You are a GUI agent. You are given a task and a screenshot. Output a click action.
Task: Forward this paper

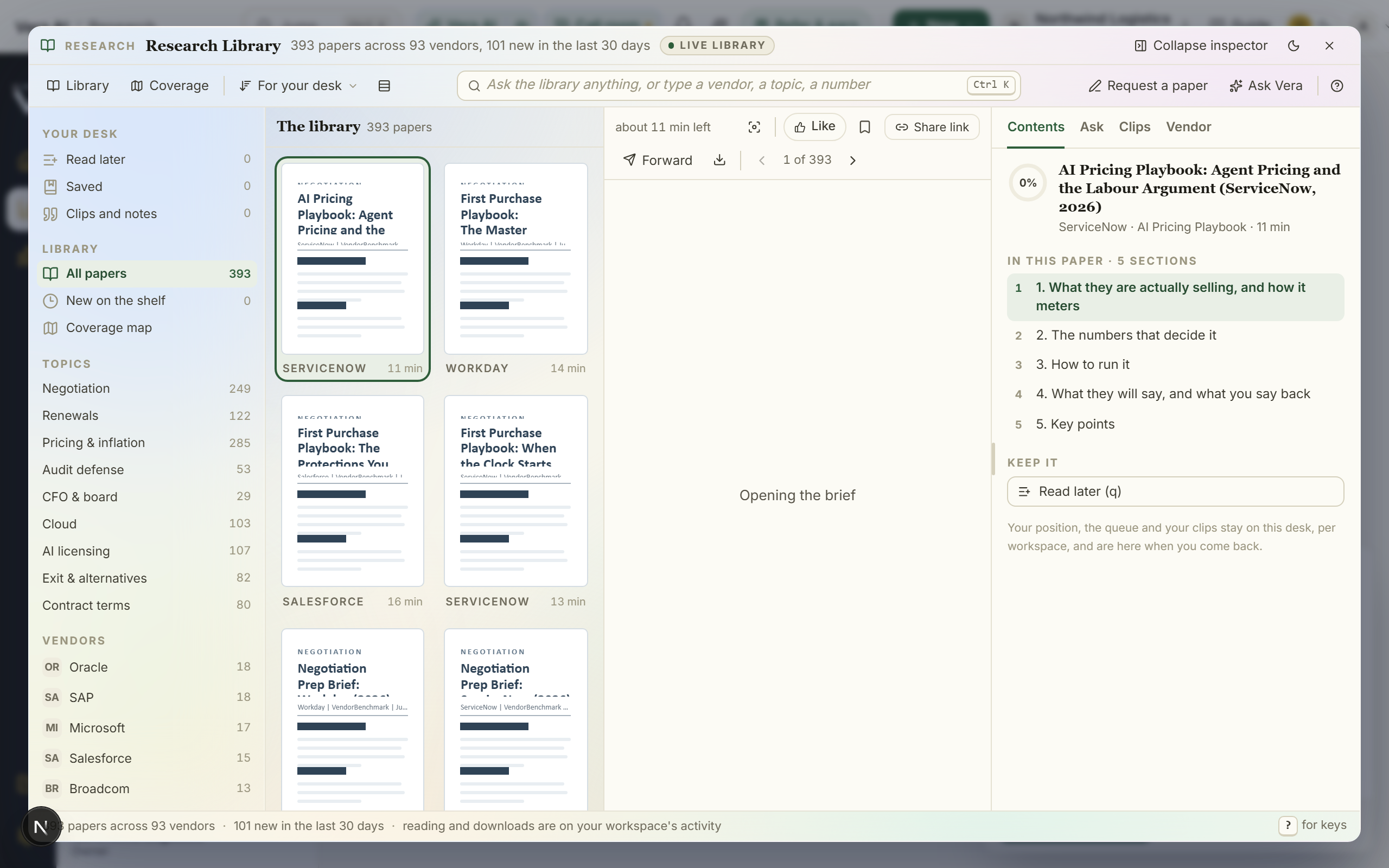click(658, 160)
